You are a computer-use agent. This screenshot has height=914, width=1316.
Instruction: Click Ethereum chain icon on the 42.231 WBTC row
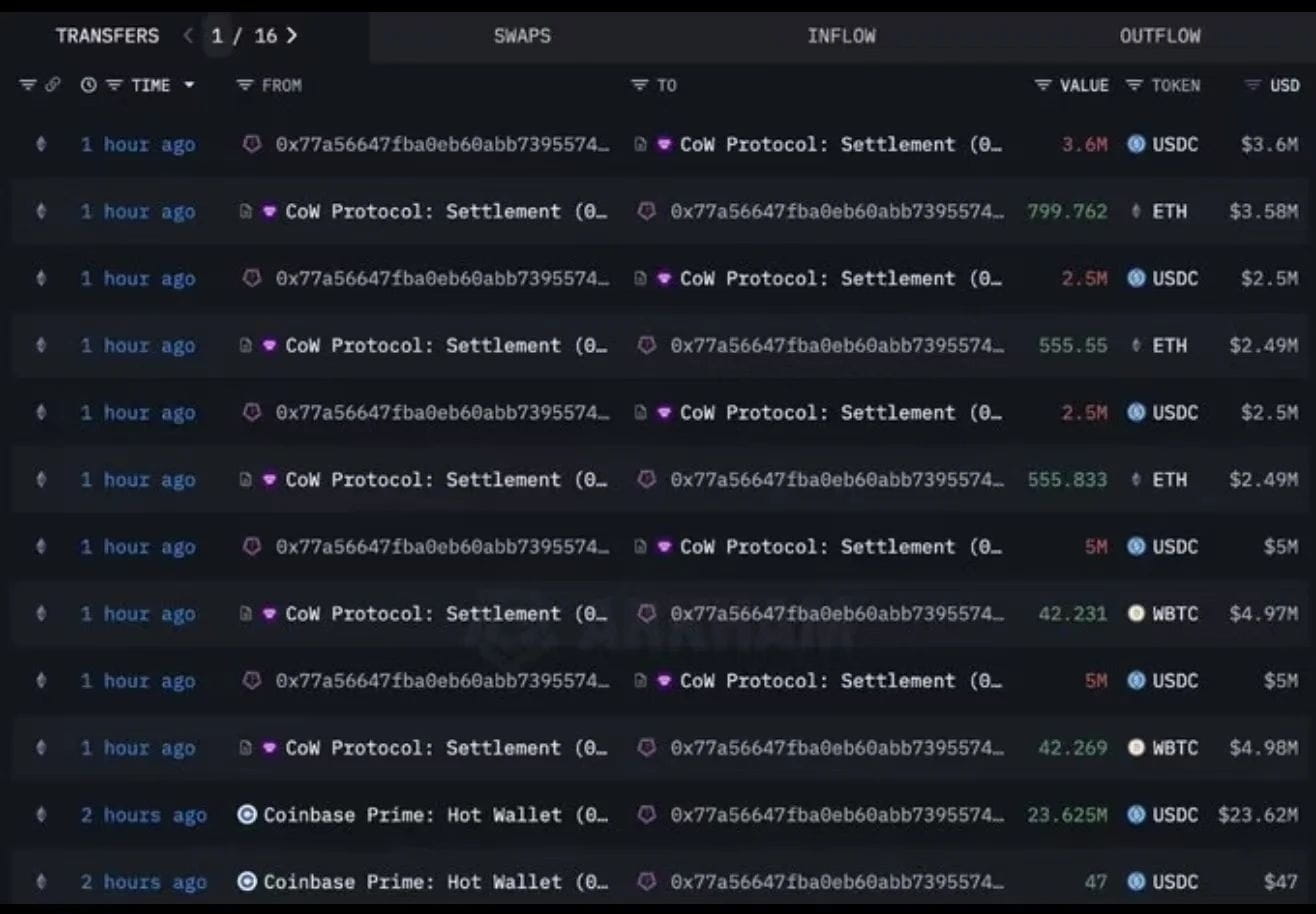(x=41, y=613)
